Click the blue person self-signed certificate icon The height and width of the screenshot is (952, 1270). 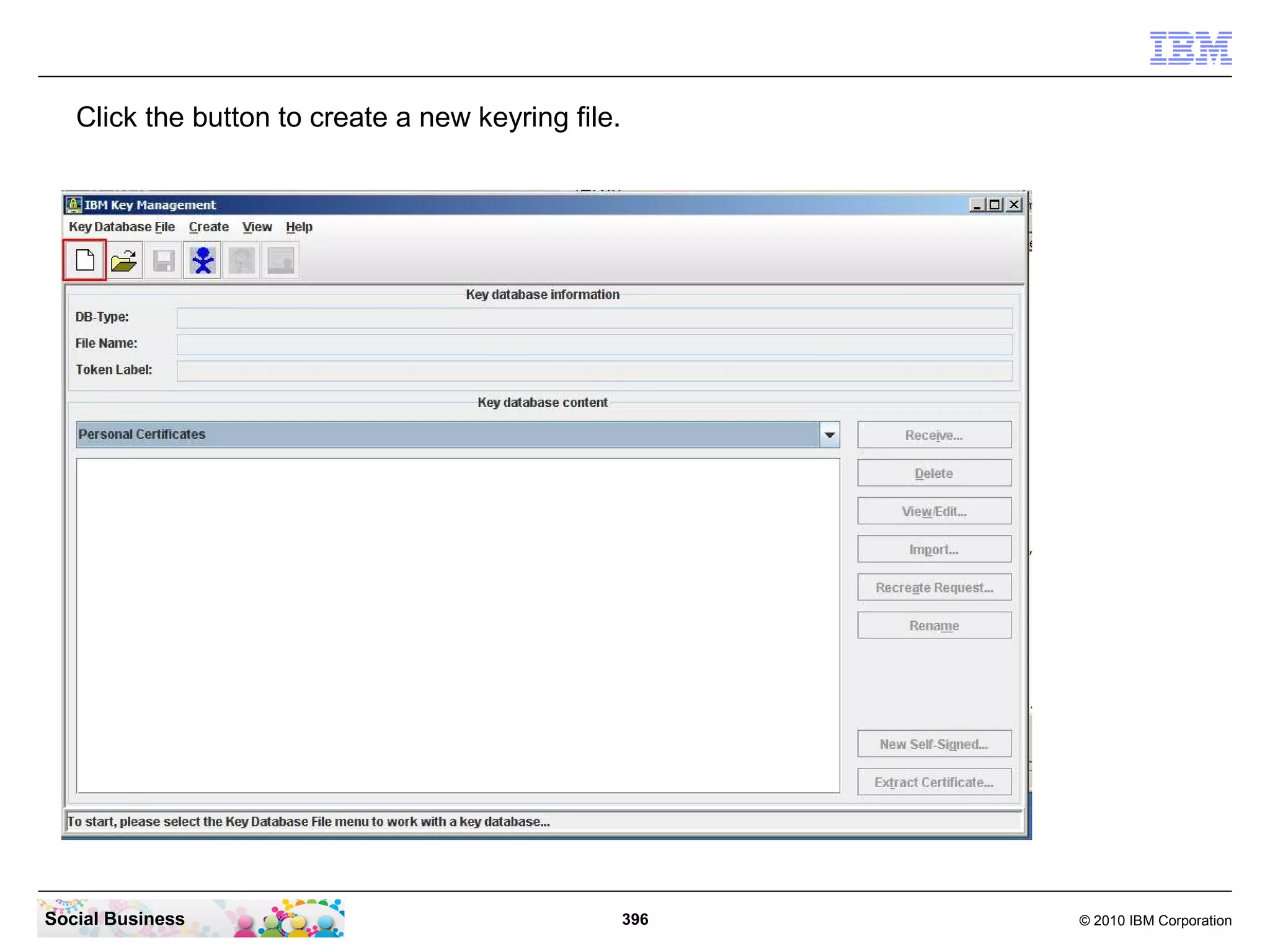pos(203,260)
